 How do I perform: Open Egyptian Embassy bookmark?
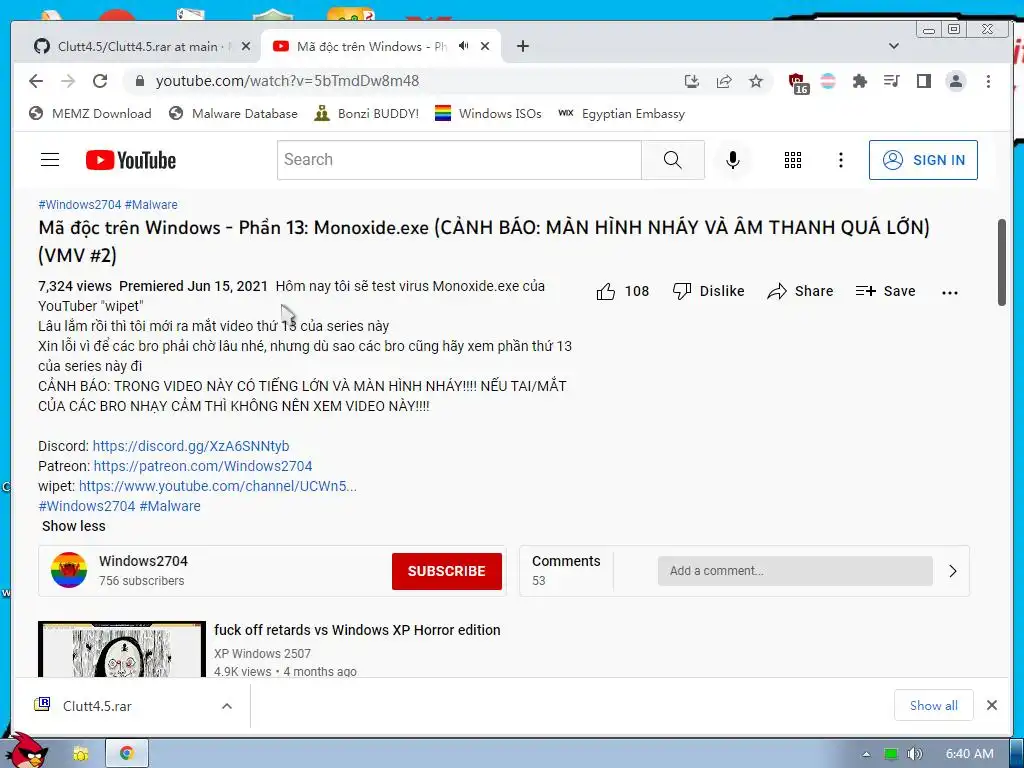622,114
